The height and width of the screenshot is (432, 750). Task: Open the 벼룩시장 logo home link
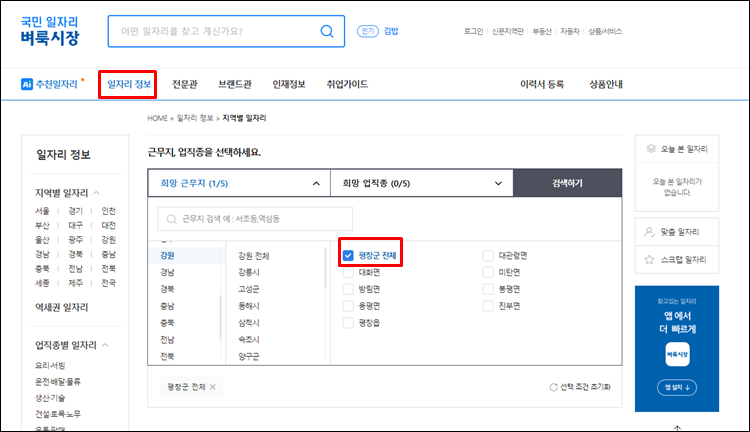(x=50, y=31)
